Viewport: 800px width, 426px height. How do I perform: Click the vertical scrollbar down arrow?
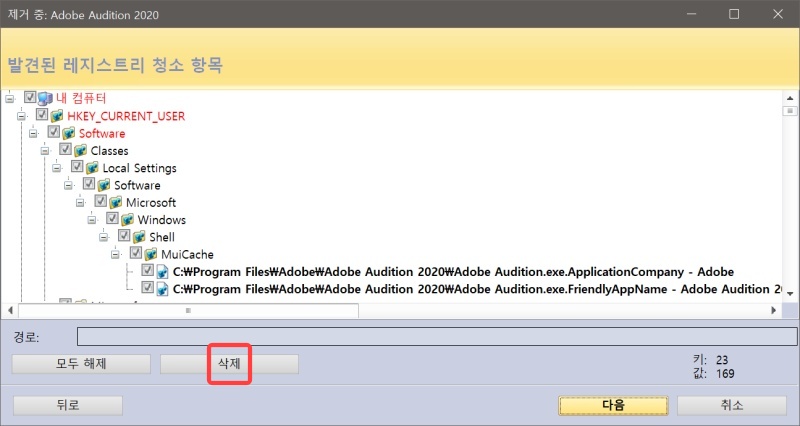[790, 294]
